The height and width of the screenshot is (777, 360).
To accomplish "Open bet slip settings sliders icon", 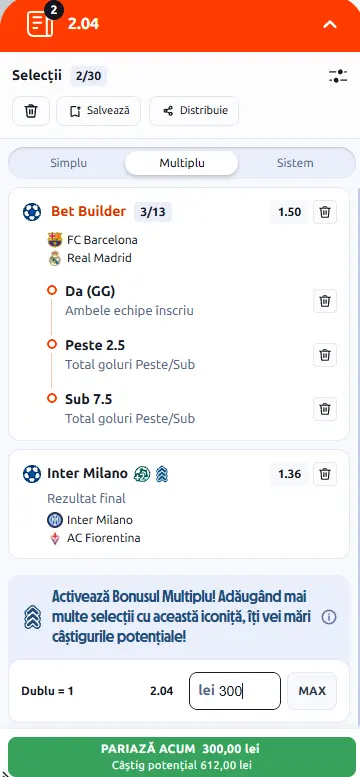I will (x=338, y=76).
